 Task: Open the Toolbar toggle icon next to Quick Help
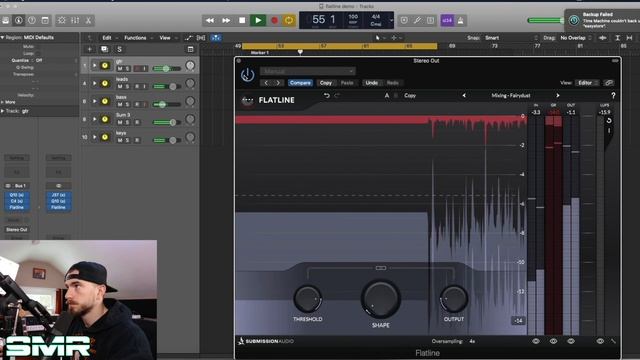coord(45,20)
